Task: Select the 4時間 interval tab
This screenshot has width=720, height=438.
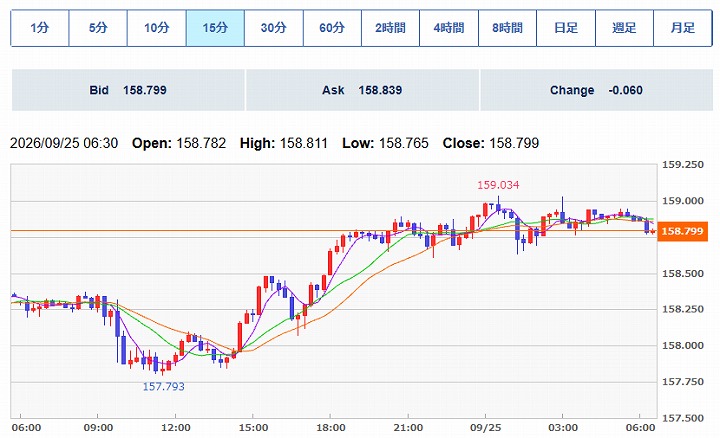Action: pos(449,28)
